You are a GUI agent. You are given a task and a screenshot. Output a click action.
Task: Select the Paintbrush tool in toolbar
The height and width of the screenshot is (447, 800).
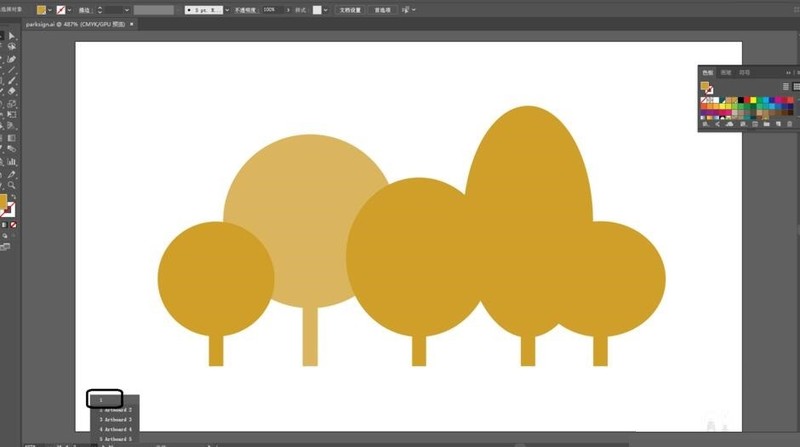(12, 80)
